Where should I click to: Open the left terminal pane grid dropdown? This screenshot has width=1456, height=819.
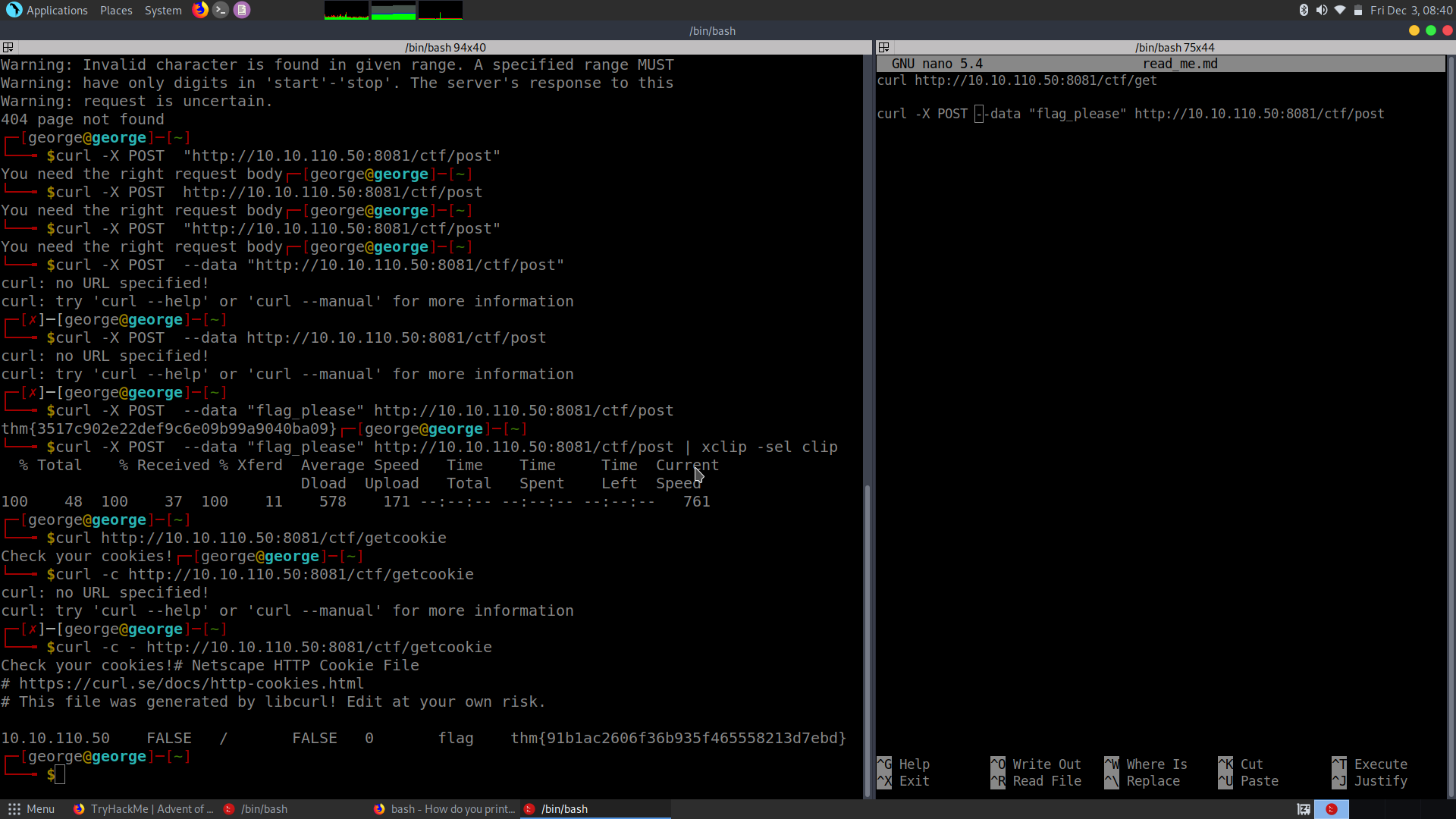8,47
